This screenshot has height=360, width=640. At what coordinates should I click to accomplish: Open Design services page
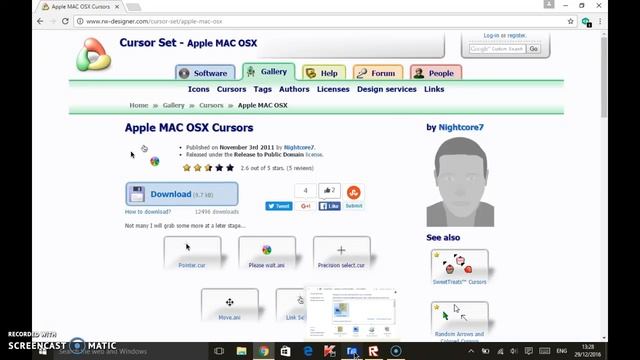387,89
